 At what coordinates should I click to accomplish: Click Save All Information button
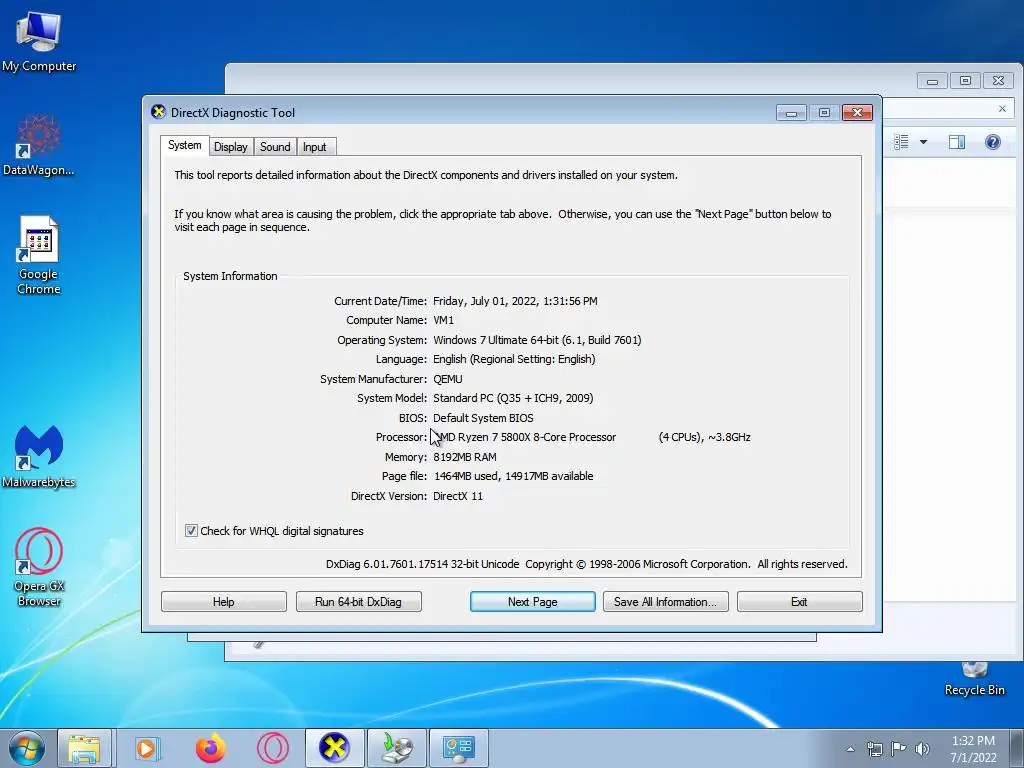pyautogui.click(x=665, y=601)
